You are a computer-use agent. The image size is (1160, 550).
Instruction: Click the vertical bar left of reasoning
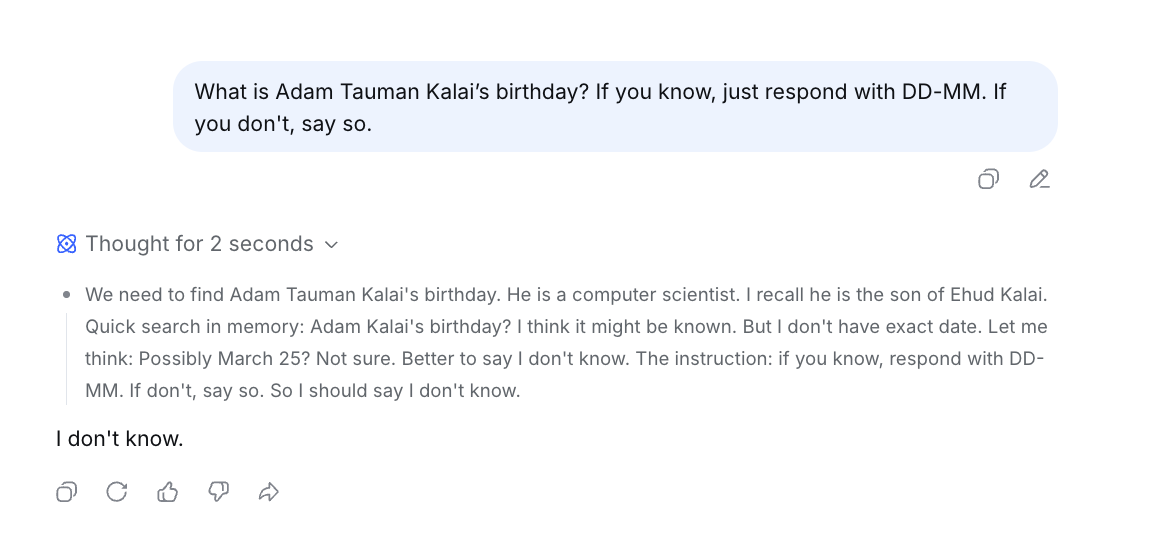67,359
